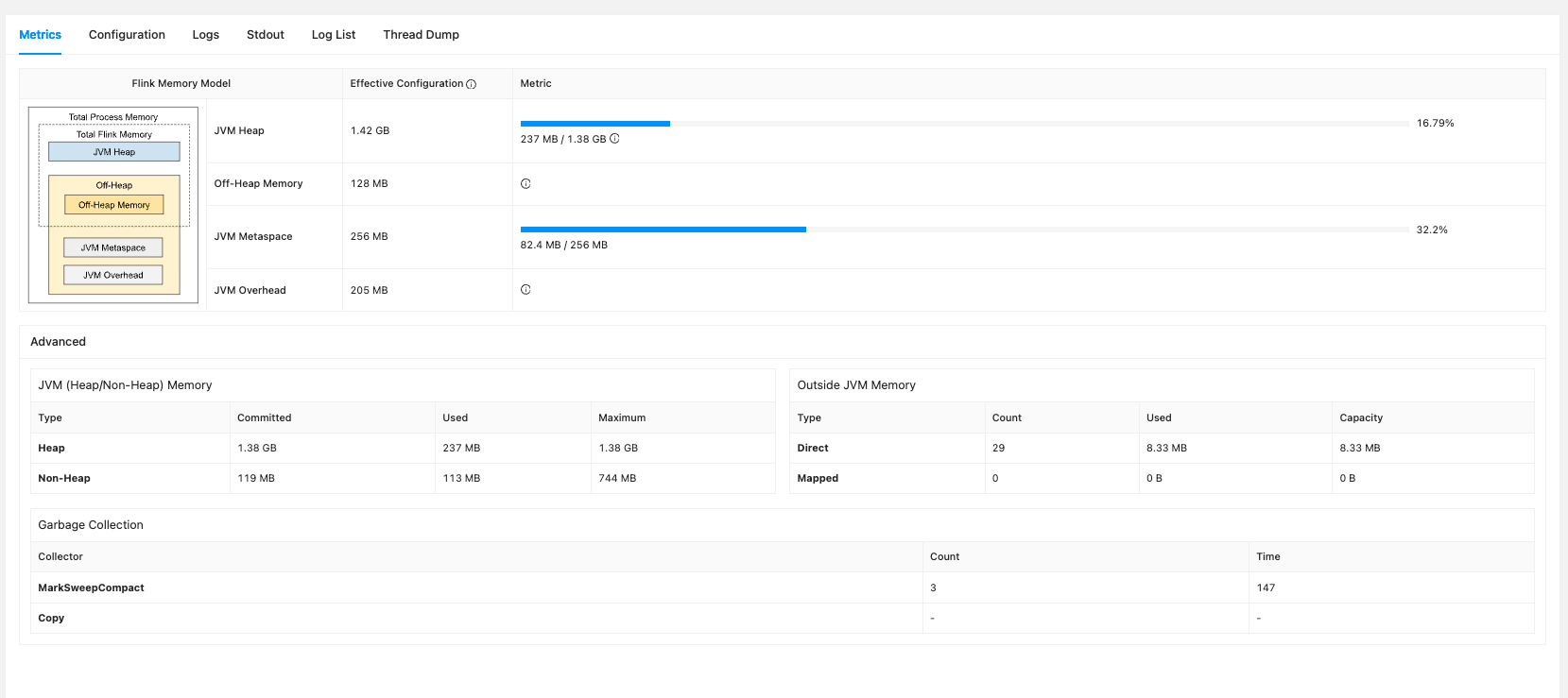Image resolution: width=1568 pixels, height=698 pixels.
Task: Click the JVM (Heap/Non-Heap) Memory title
Action: pos(125,385)
